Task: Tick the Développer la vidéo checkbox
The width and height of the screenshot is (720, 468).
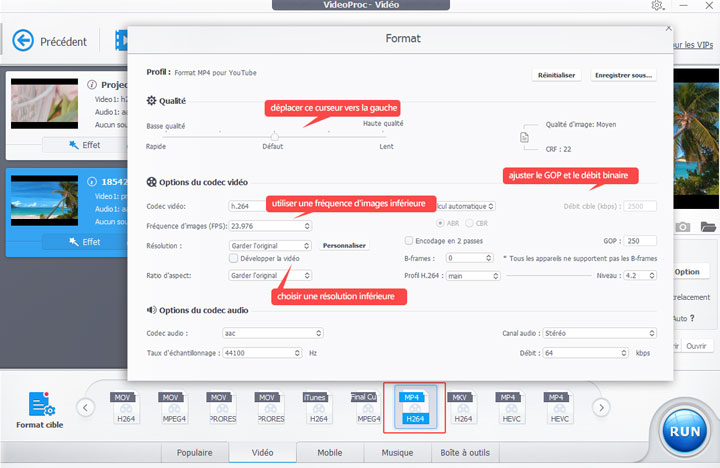Action: (233, 259)
